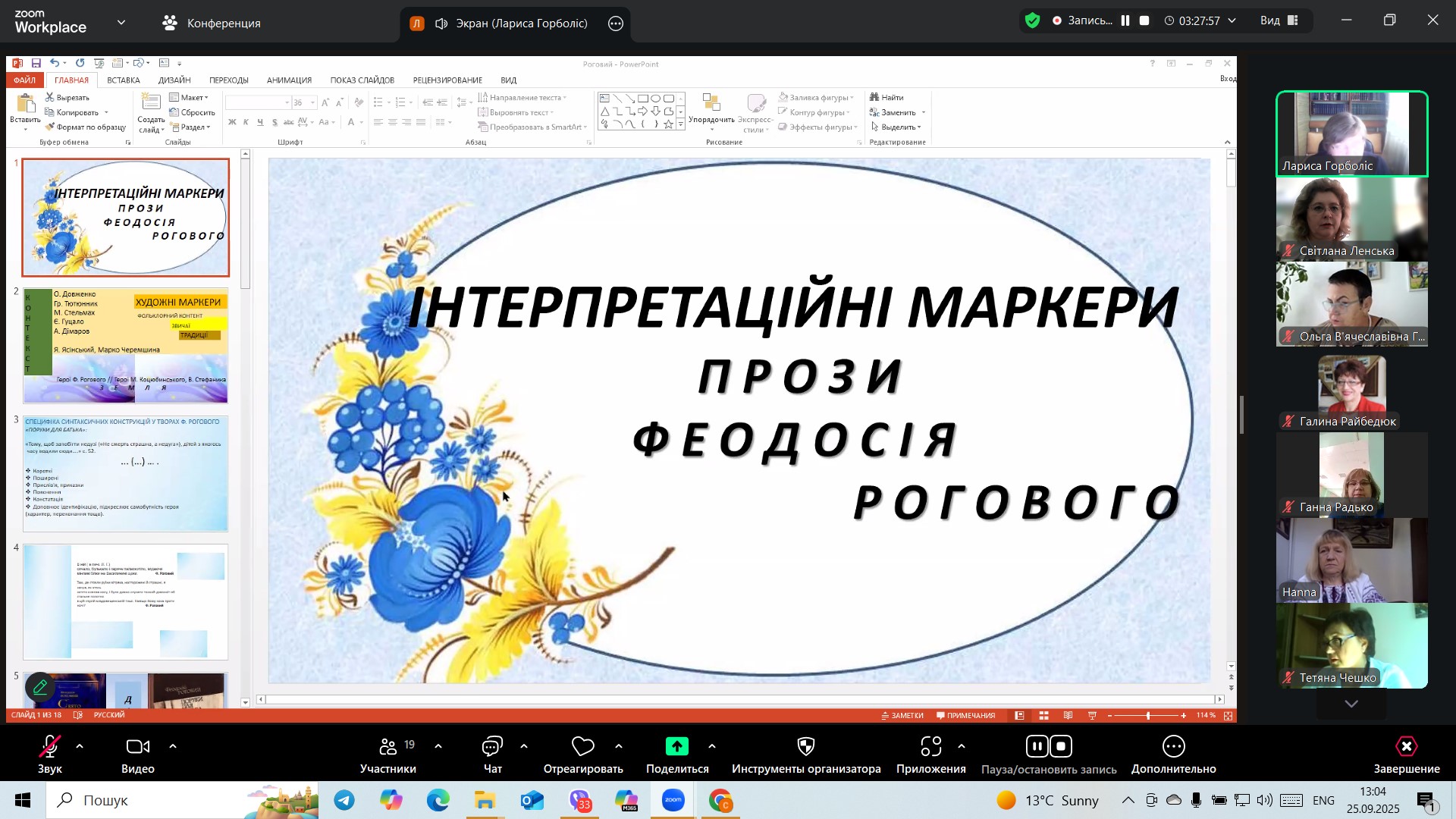The image size is (1456, 819).
Task: Open the Apps panel in Zoom
Action: 930,748
